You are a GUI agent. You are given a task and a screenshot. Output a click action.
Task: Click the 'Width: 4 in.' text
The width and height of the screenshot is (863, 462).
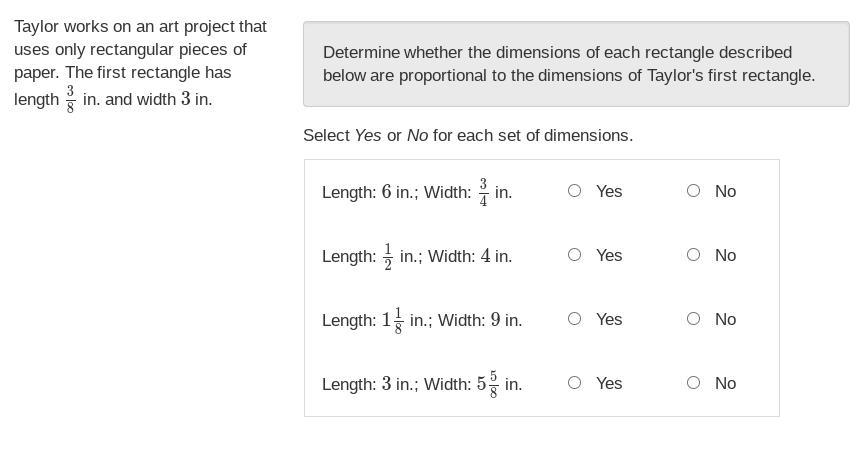click(x=470, y=256)
